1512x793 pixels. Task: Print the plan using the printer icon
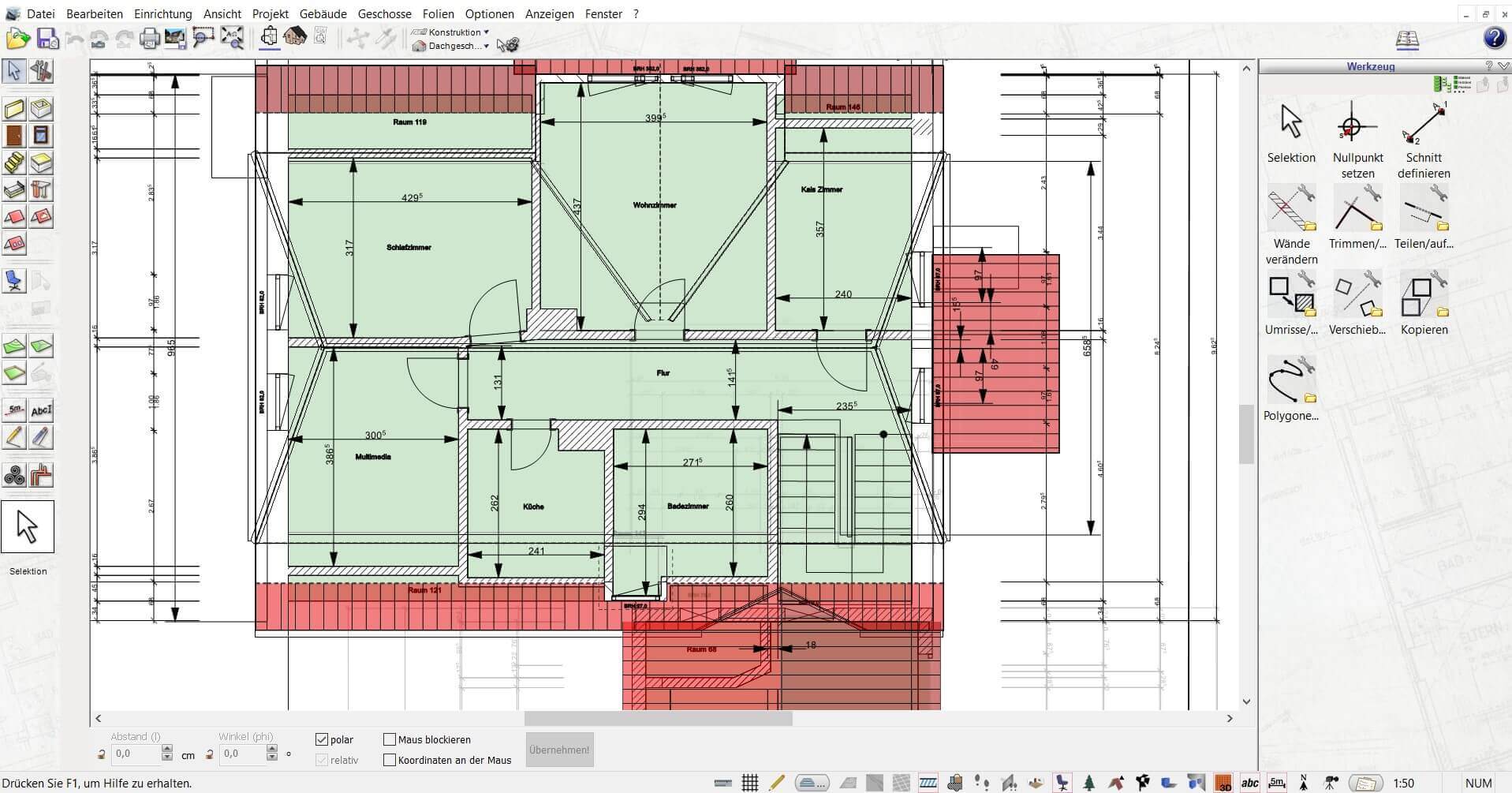149,38
